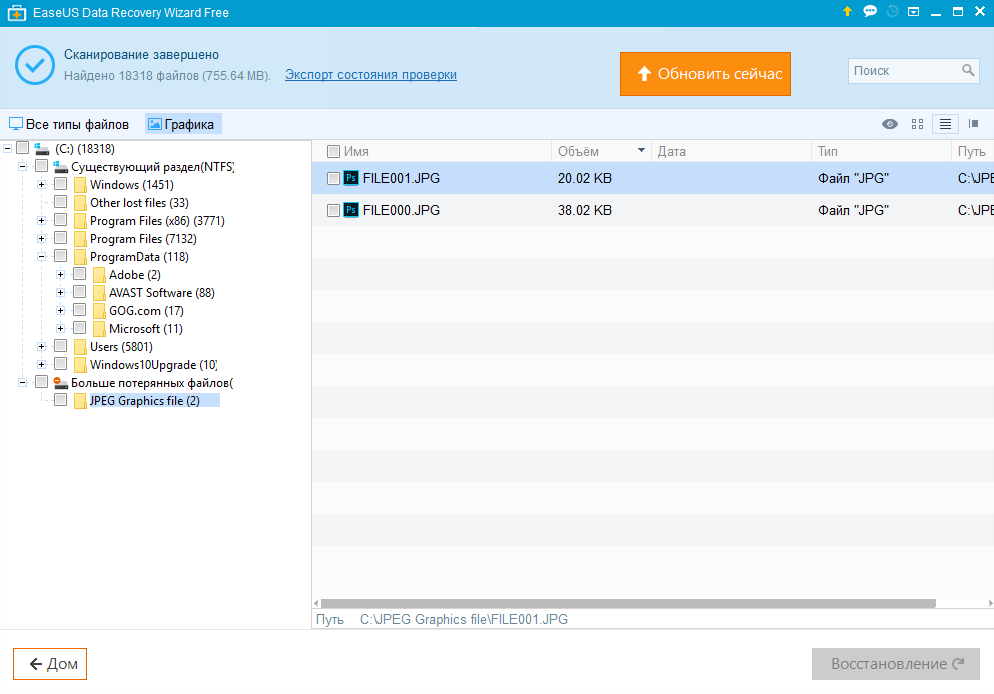Viewport: 994px width, 694px height.
Task: Check the box for FILE000.JPG
Action: tap(333, 210)
